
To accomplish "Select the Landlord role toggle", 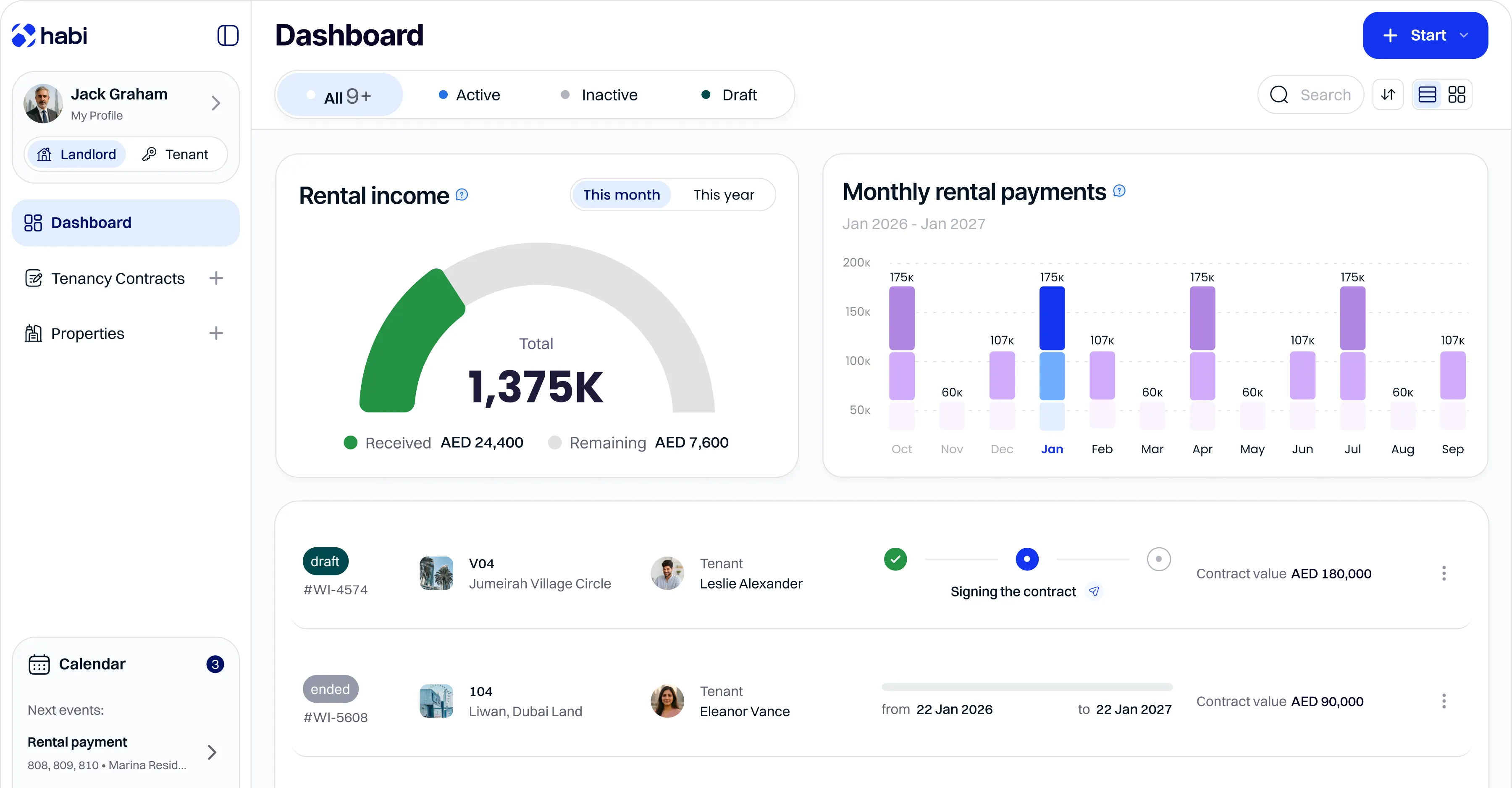I will pyautogui.click(x=77, y=155).
